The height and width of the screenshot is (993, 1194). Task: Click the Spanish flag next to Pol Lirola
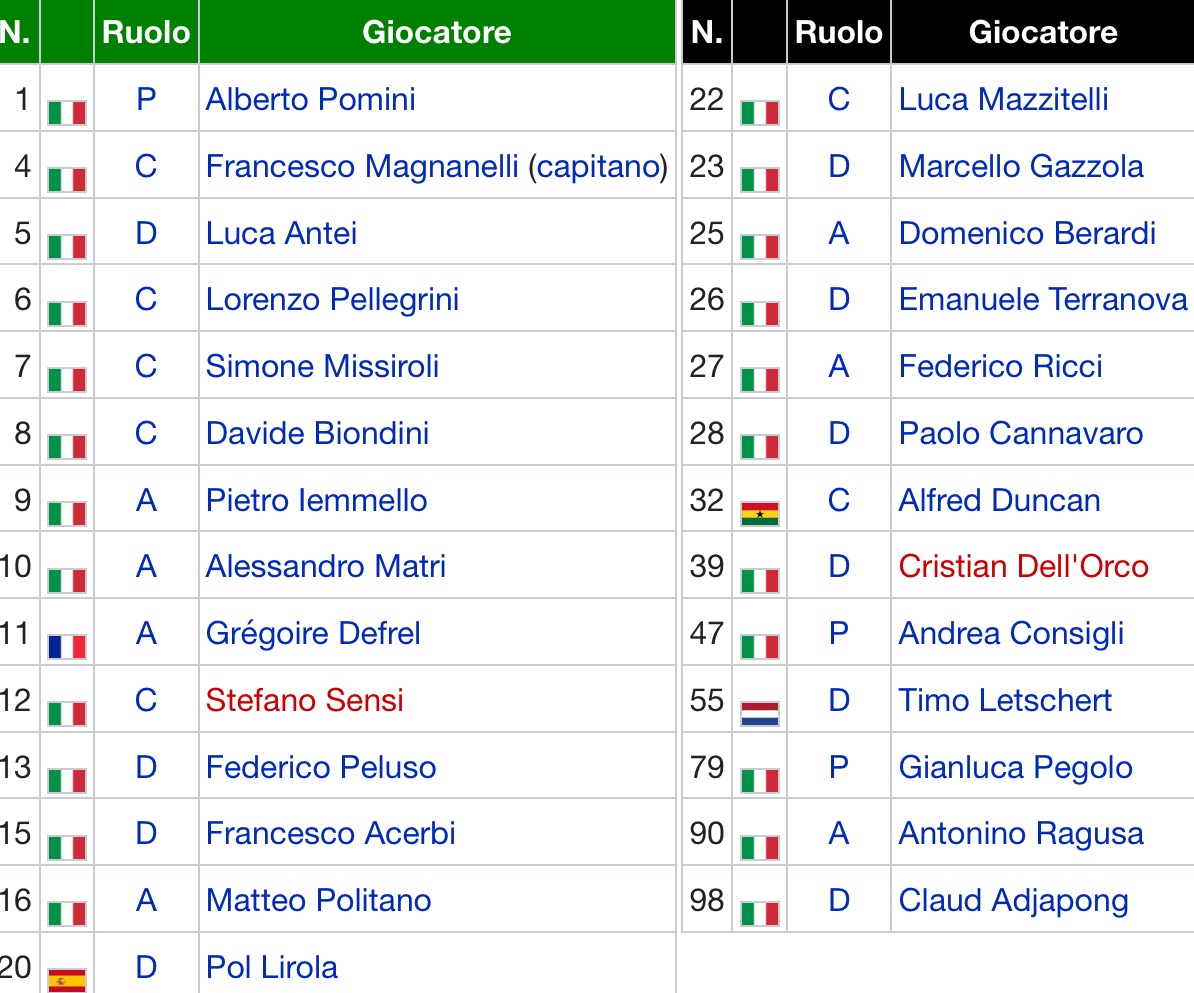pos(67,980)
